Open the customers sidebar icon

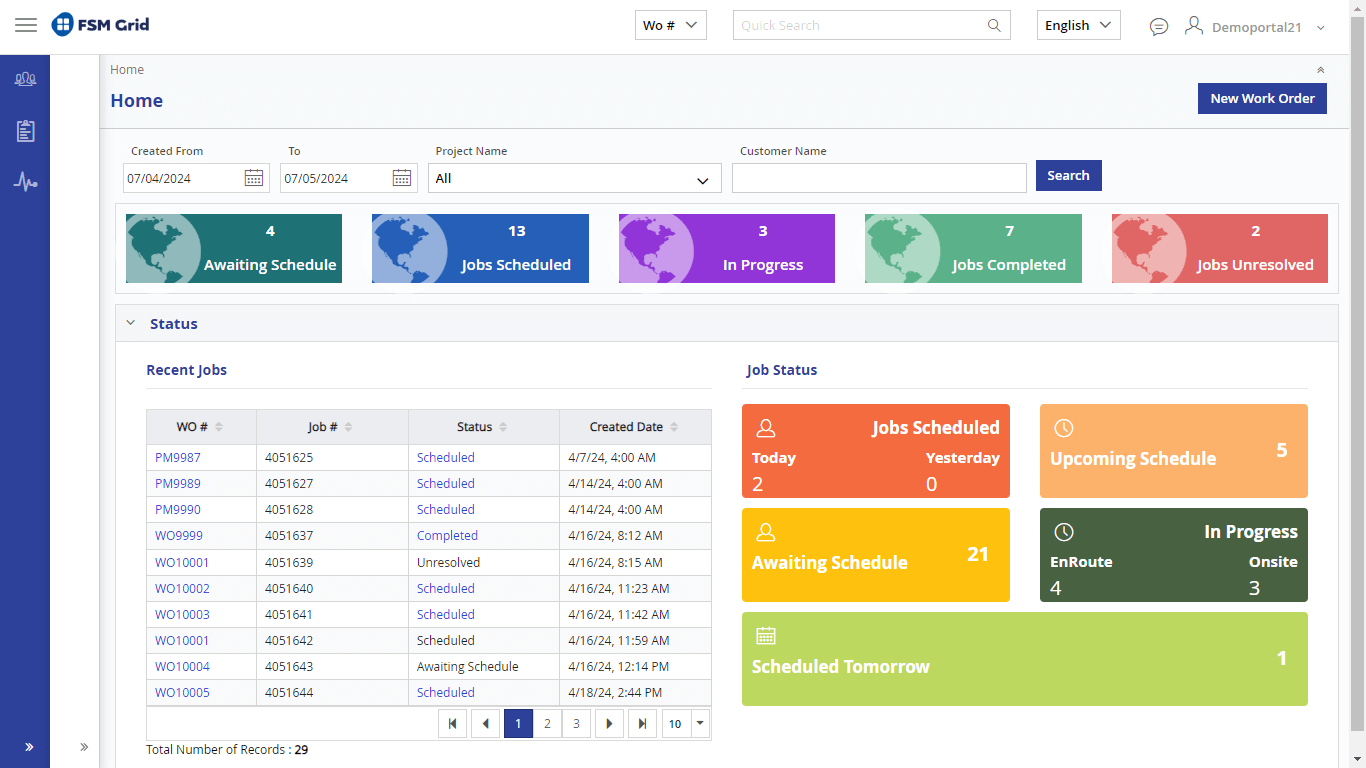tap(25, 79)
